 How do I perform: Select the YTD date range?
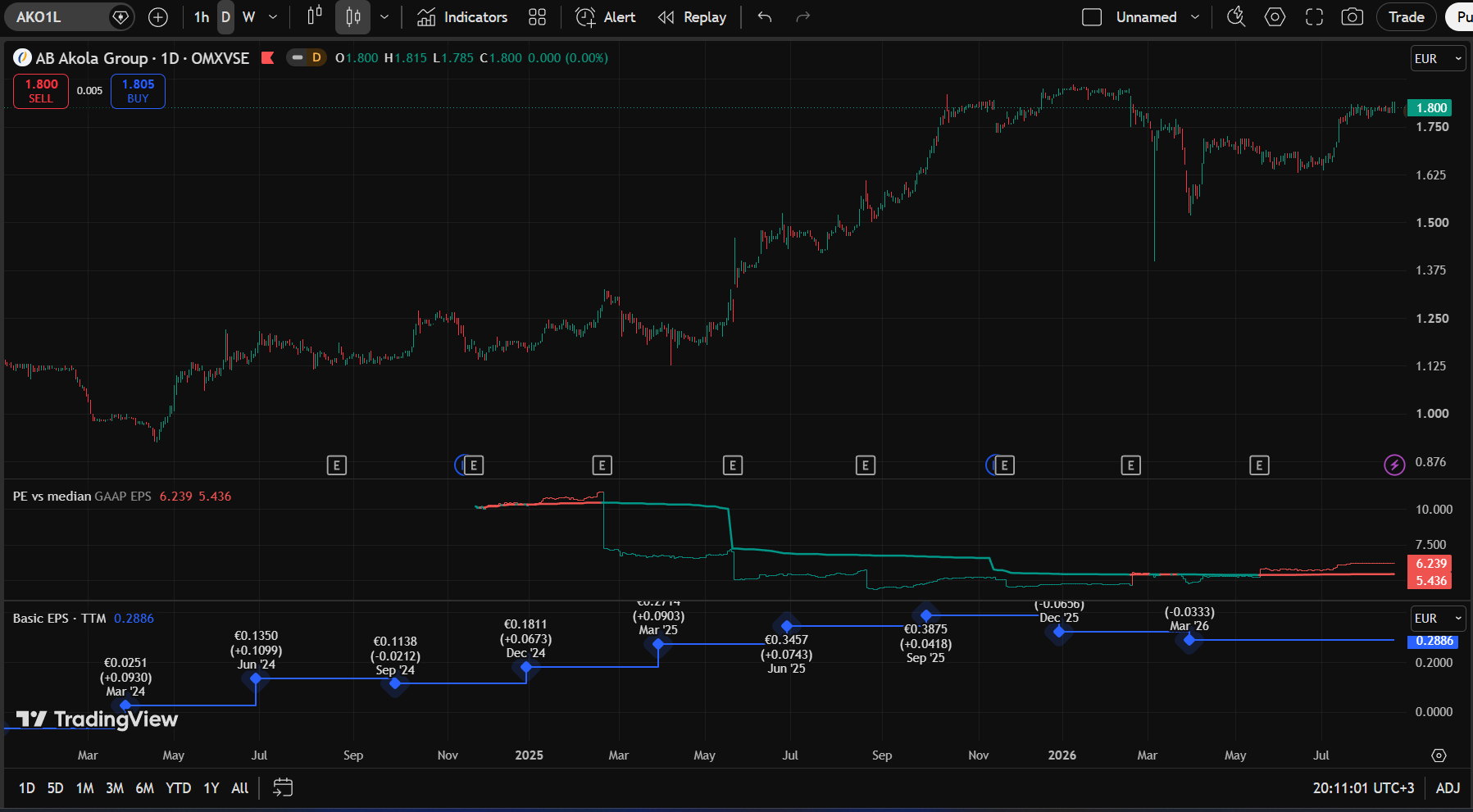[x=178, y=788]
